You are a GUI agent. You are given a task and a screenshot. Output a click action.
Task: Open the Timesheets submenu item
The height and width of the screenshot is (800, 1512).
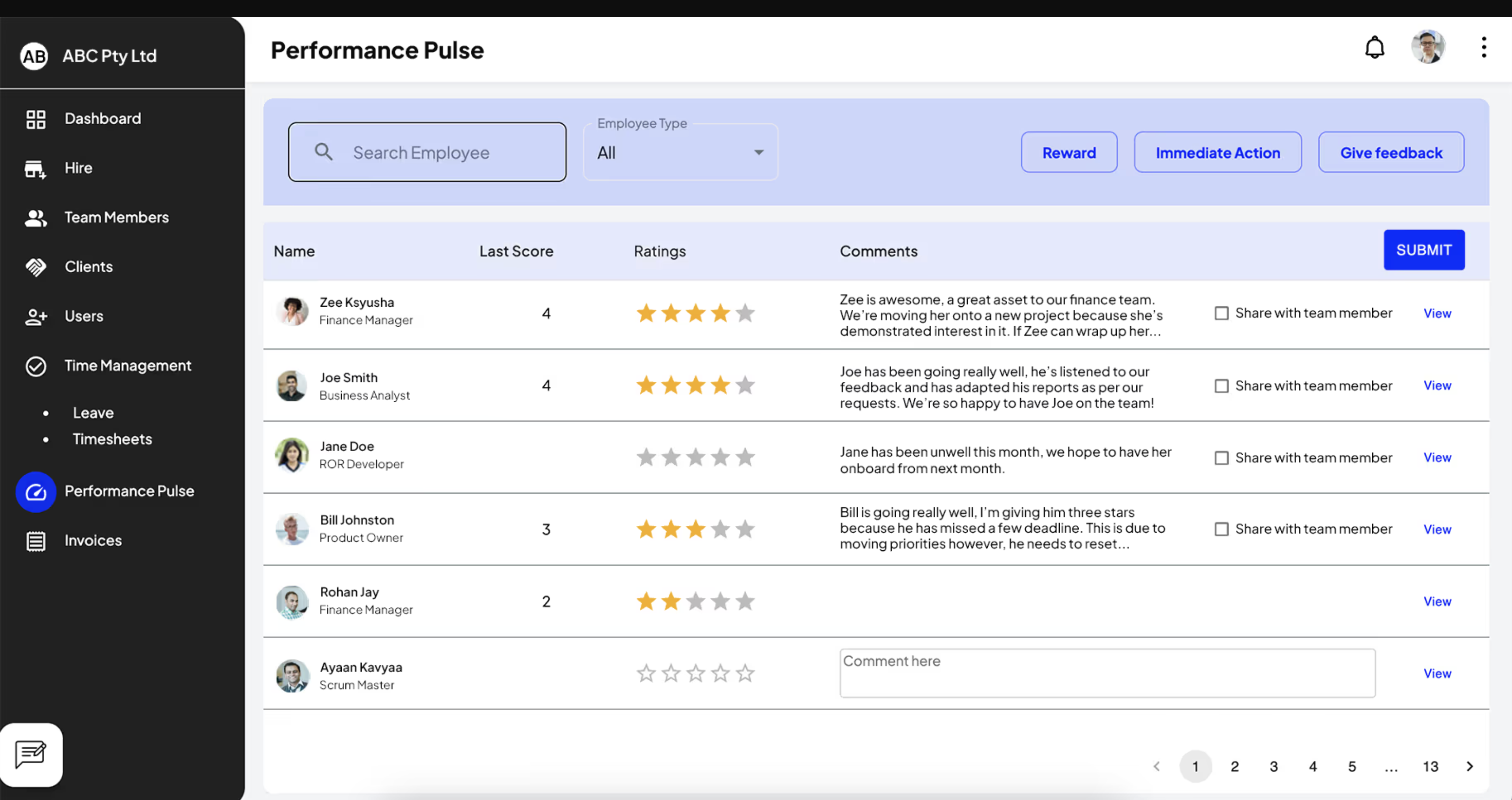[112, 439]
